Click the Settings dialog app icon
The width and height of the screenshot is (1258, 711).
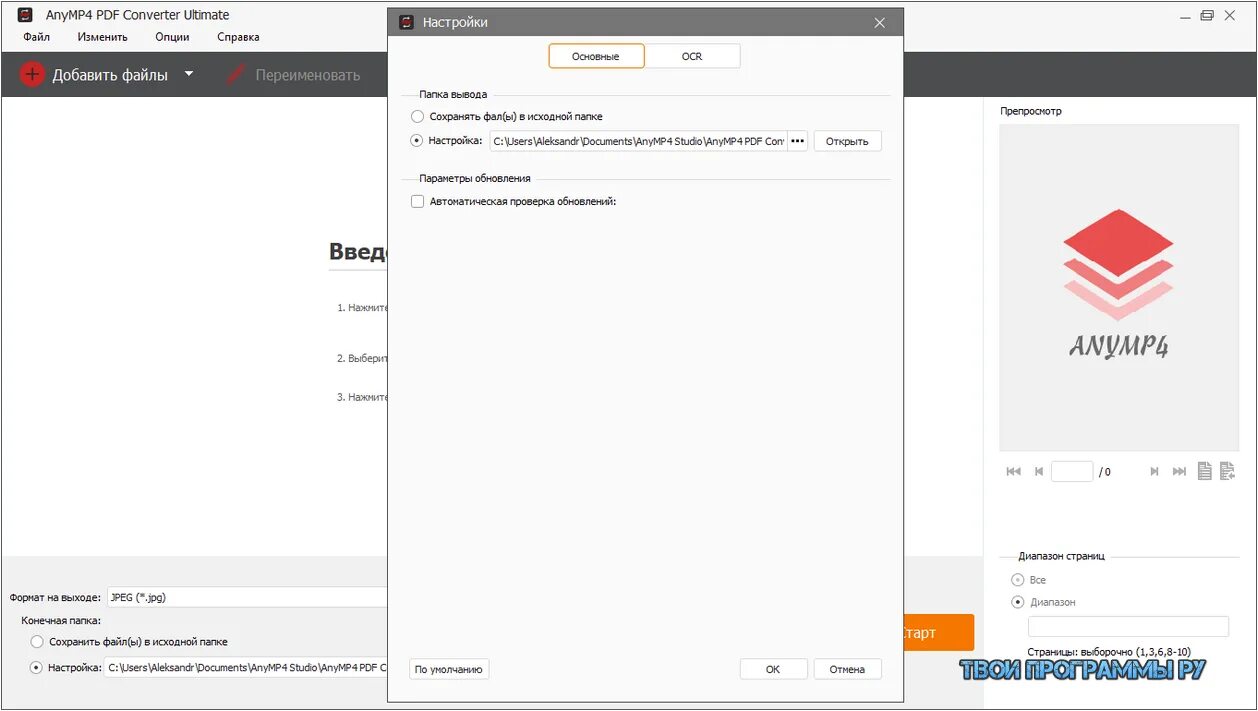(x=406, y=22)
